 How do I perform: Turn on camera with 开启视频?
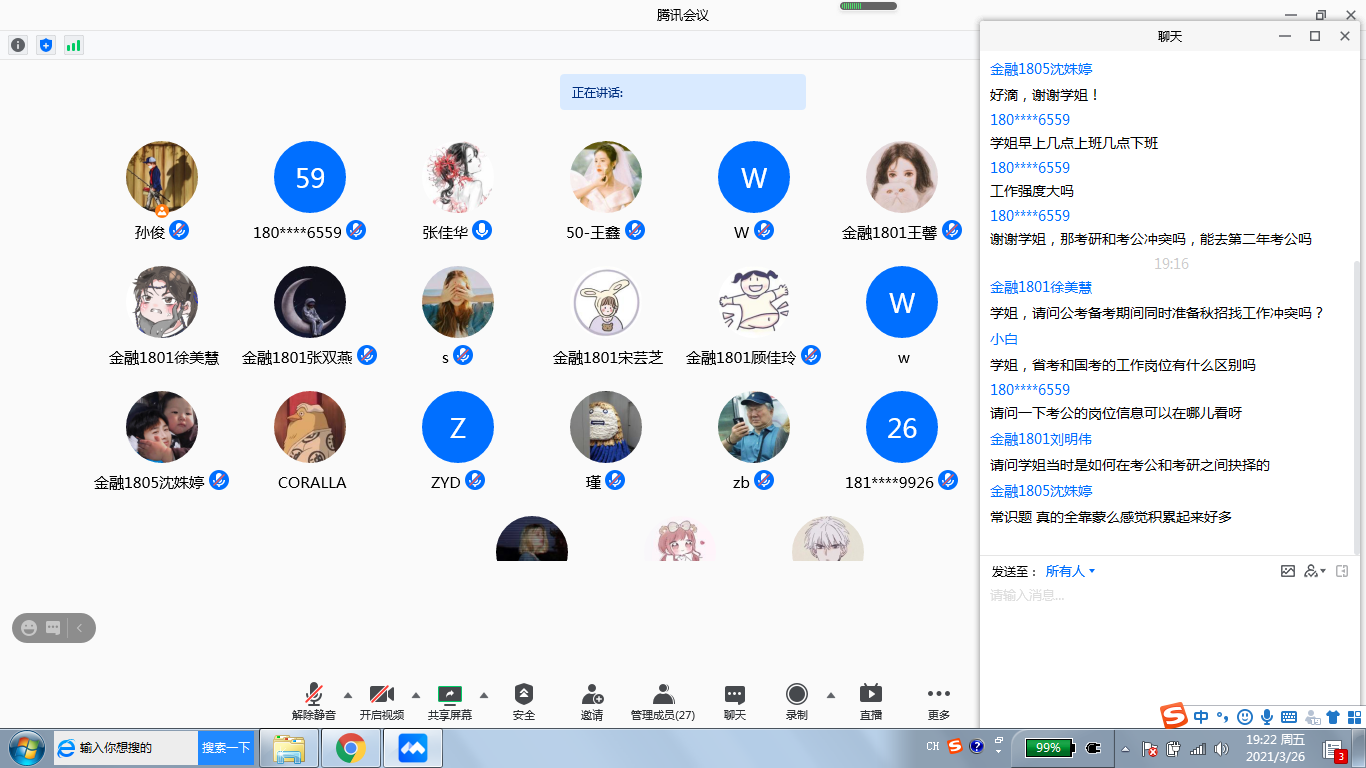382,702
